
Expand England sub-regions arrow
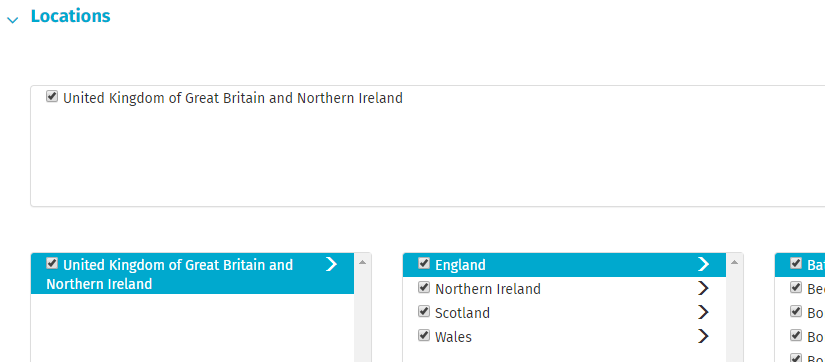[703, 264]
